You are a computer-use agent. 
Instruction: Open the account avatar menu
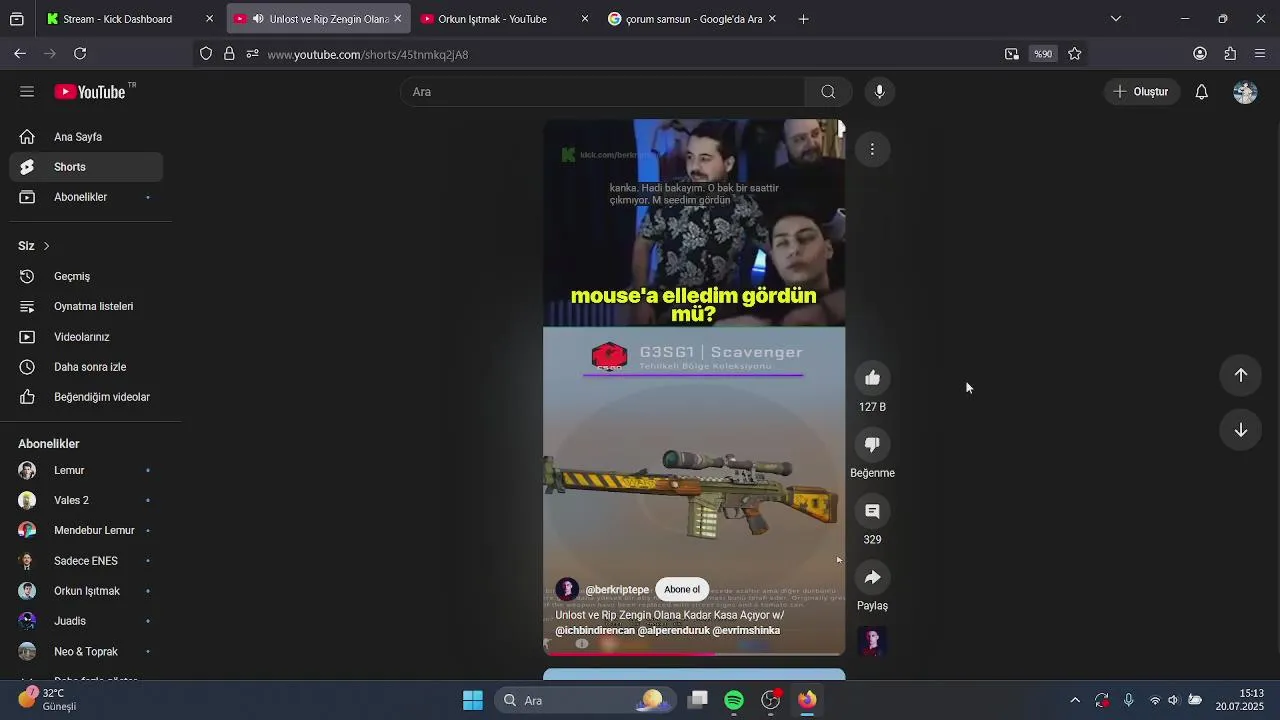click(x=1245, y=92)
